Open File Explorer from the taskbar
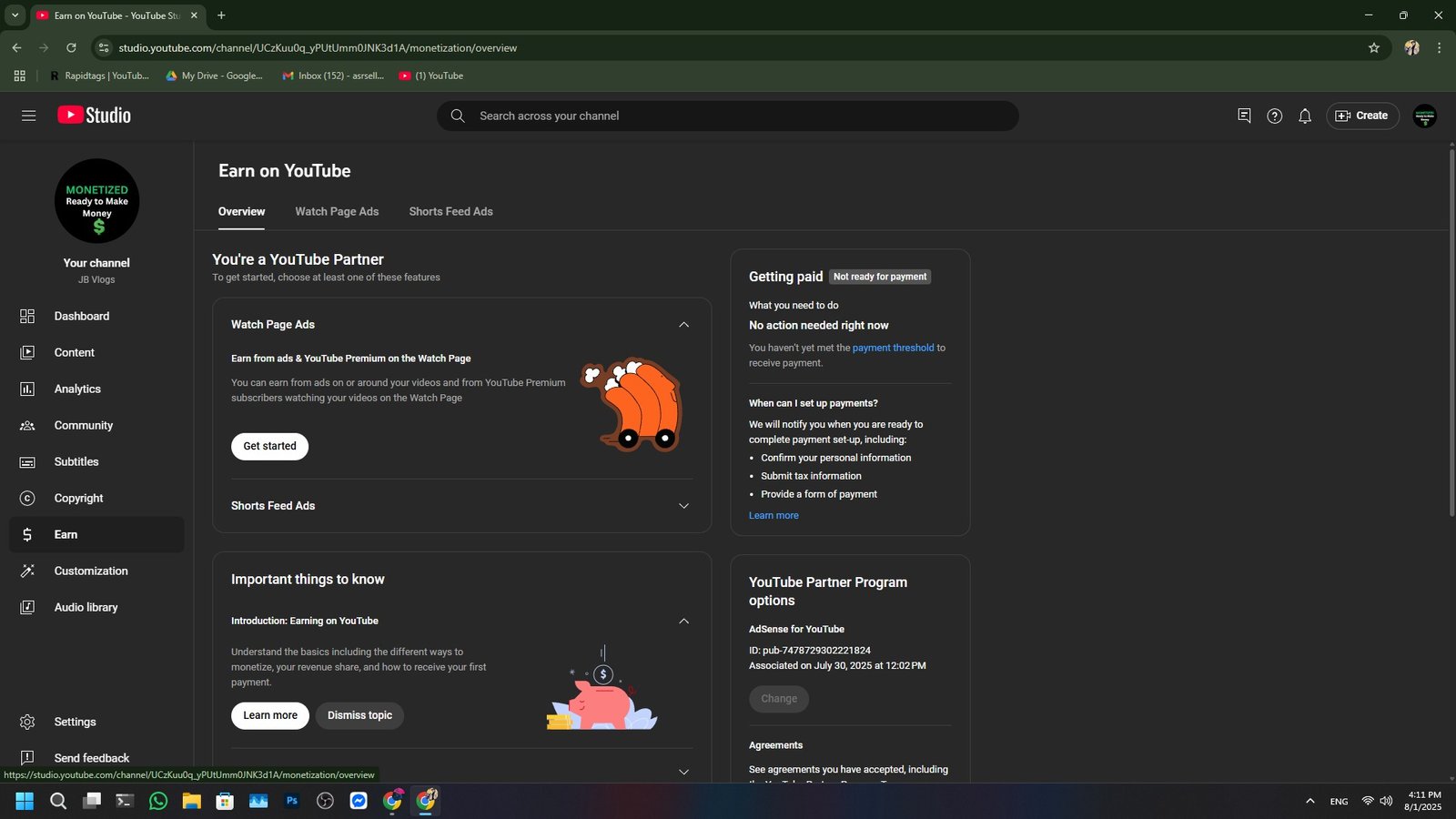 click(191, 801)
